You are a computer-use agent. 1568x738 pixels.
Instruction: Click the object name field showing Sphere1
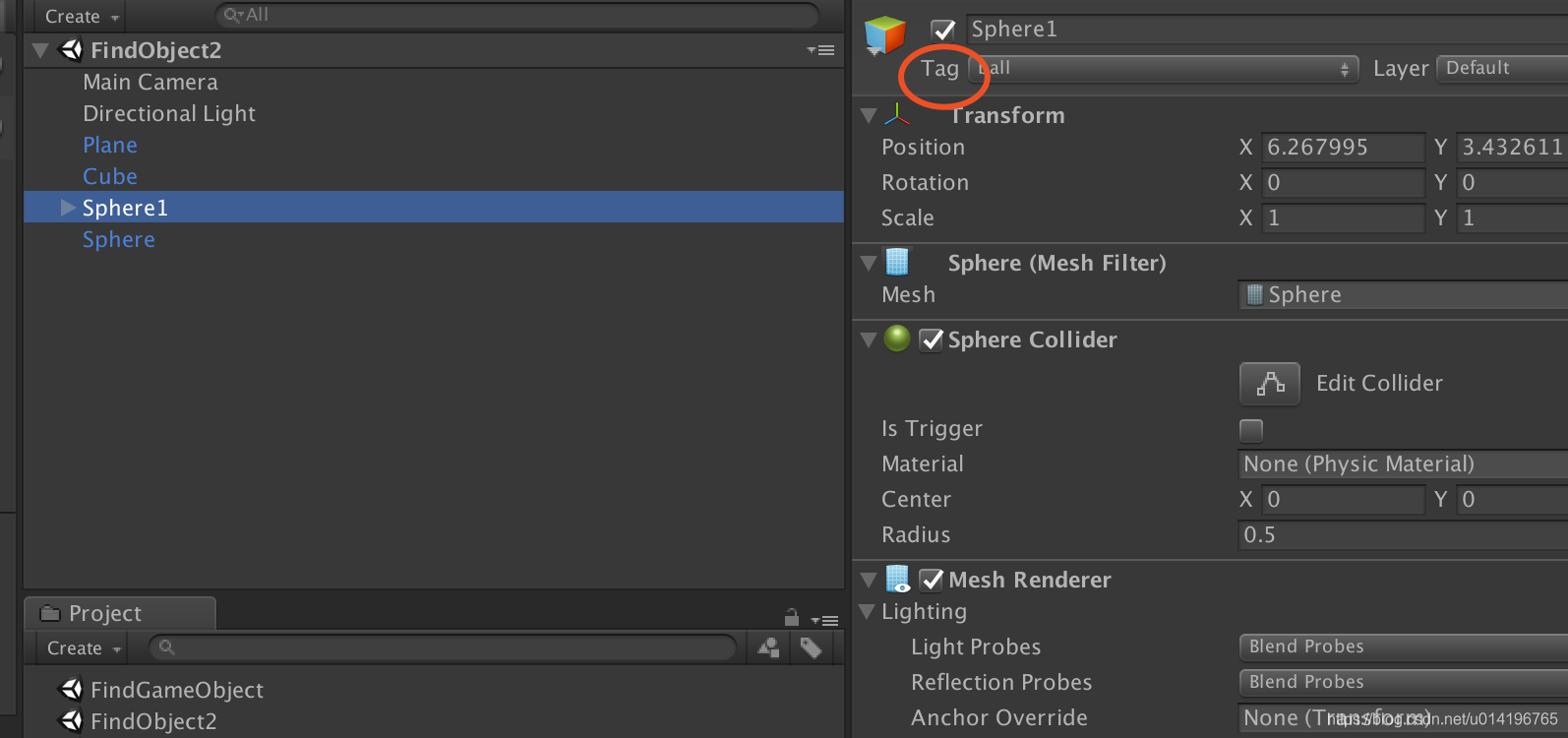click(1267, 30)
